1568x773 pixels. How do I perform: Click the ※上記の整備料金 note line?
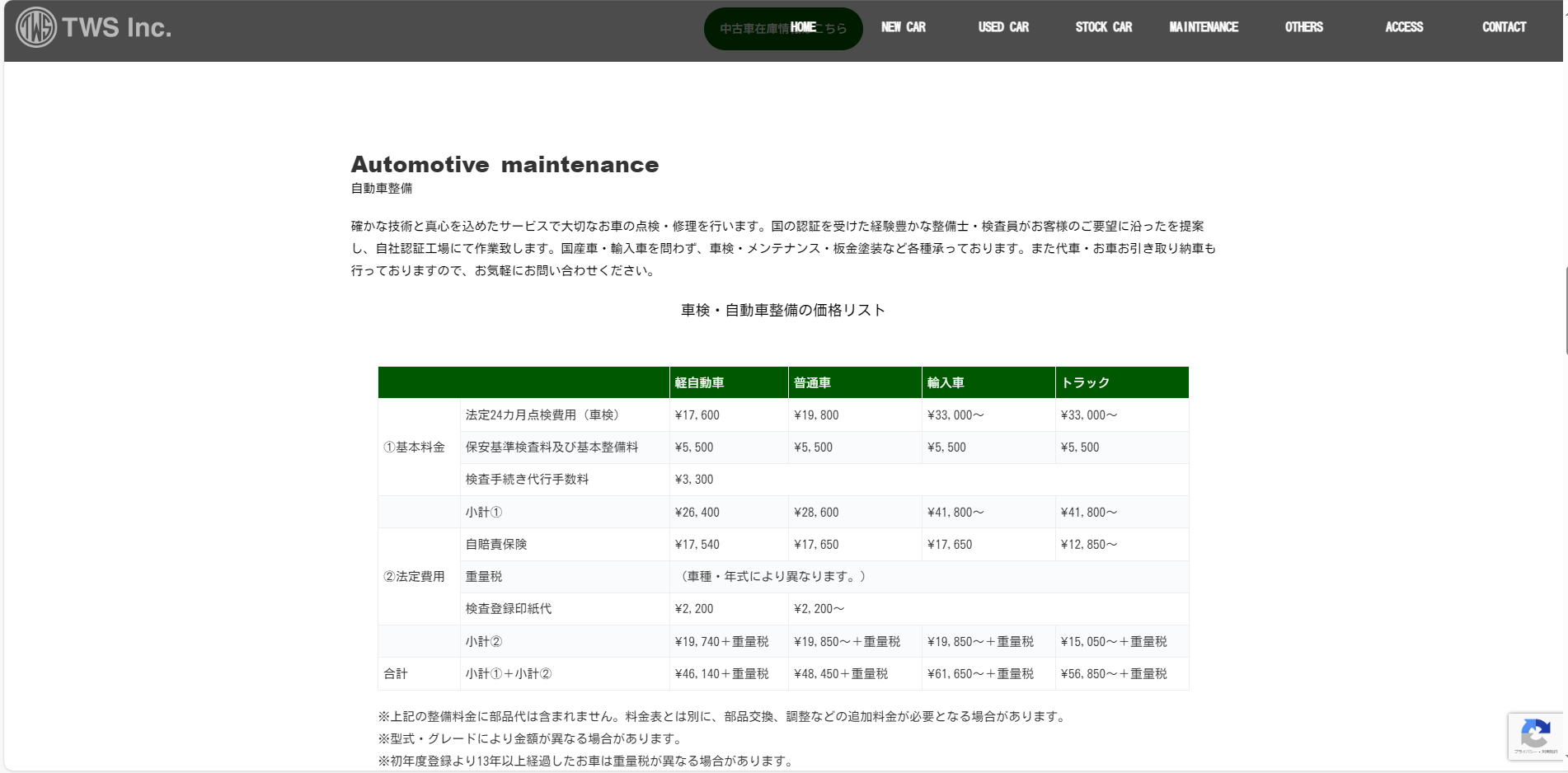tap(724, 717)
